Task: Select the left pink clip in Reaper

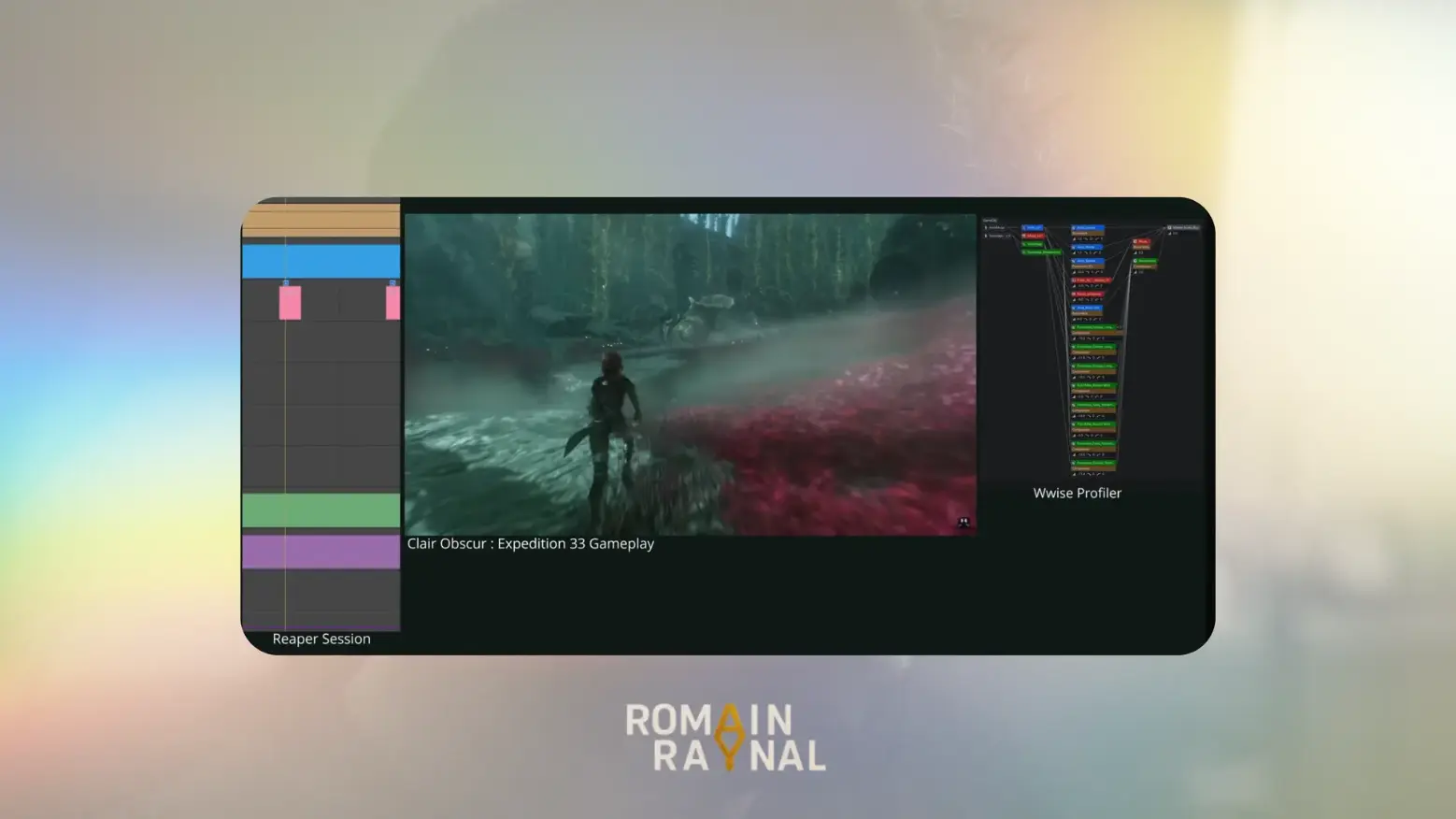Action: pos(290,303)
